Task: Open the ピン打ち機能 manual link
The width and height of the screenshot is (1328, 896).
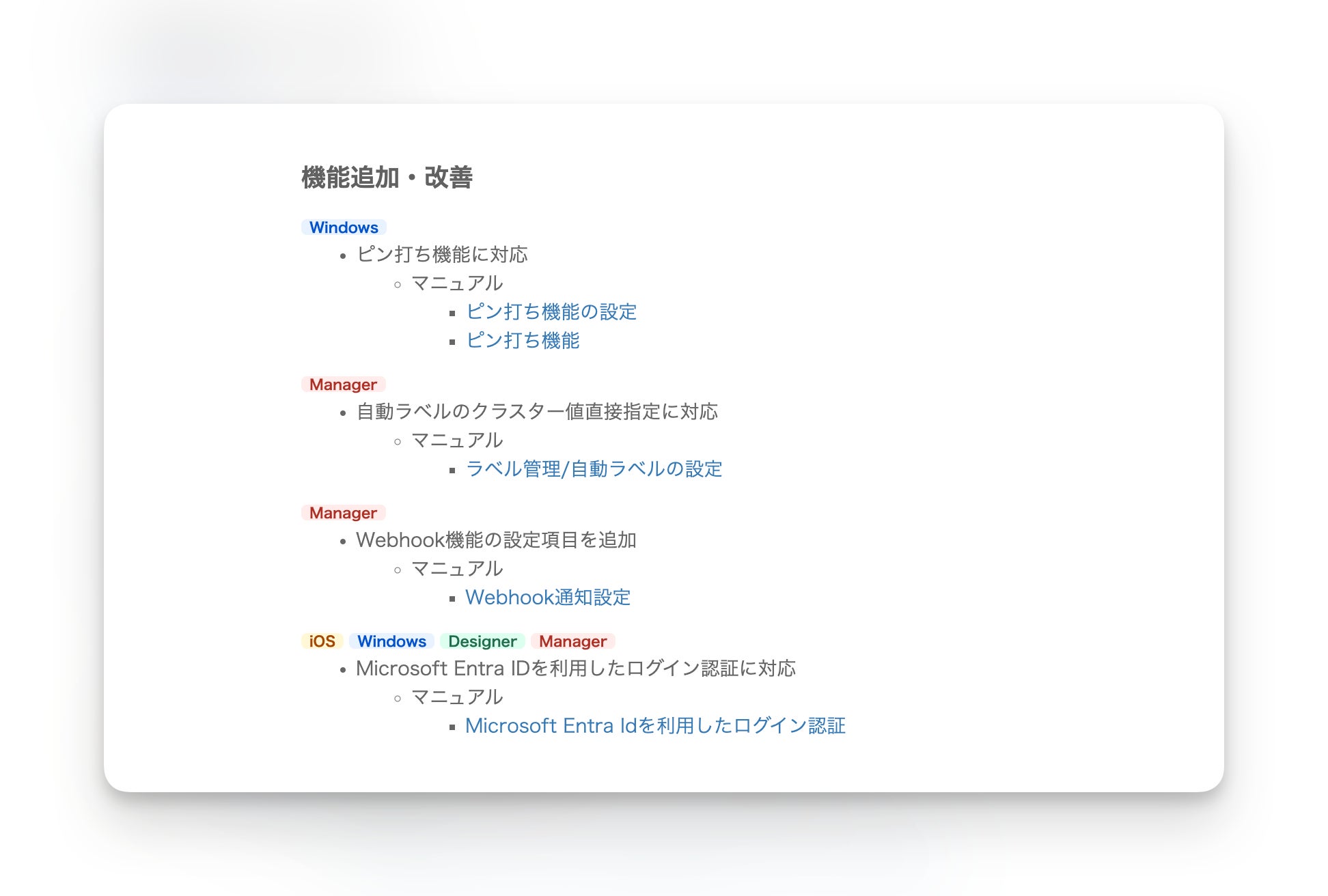Action: (x=523, y=341)
